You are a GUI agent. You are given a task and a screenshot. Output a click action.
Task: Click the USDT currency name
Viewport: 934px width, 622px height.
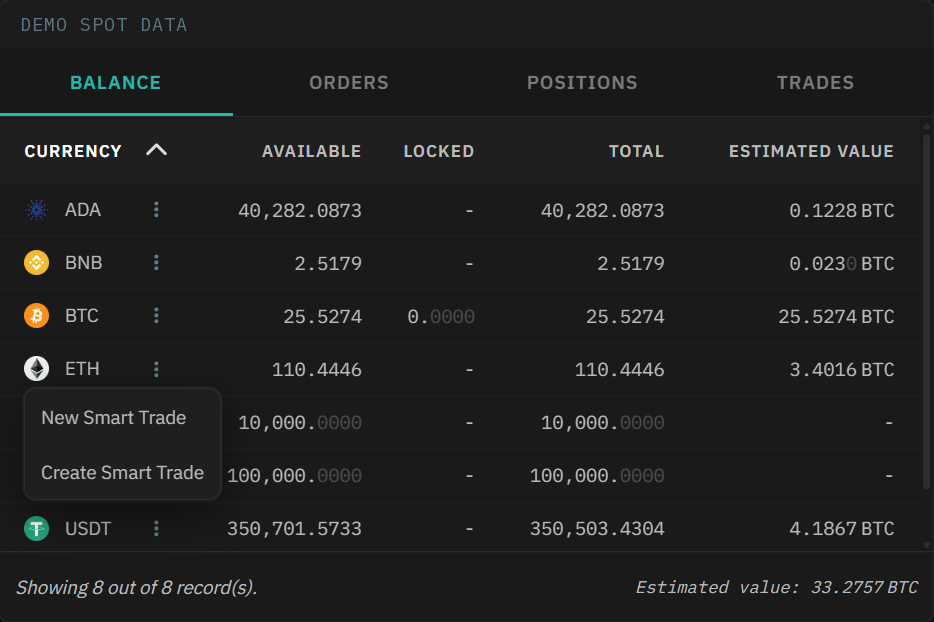point(88,528)
